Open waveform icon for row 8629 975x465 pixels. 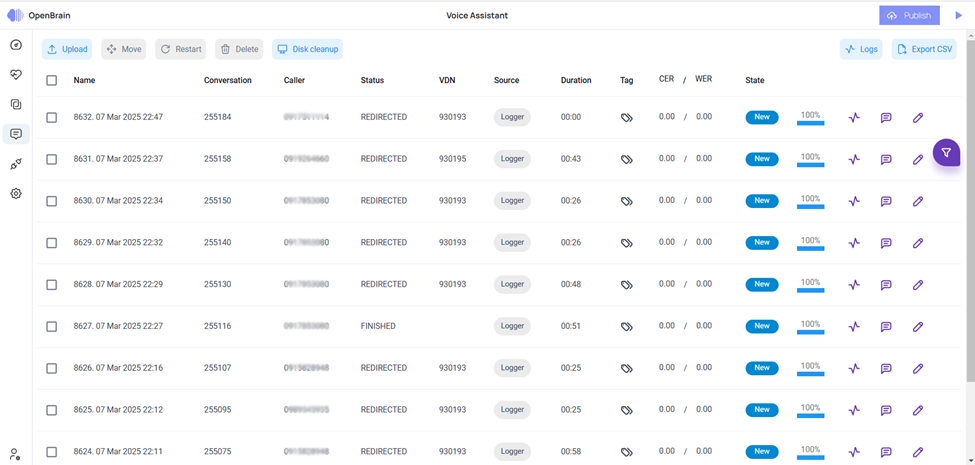pos(854,243)
